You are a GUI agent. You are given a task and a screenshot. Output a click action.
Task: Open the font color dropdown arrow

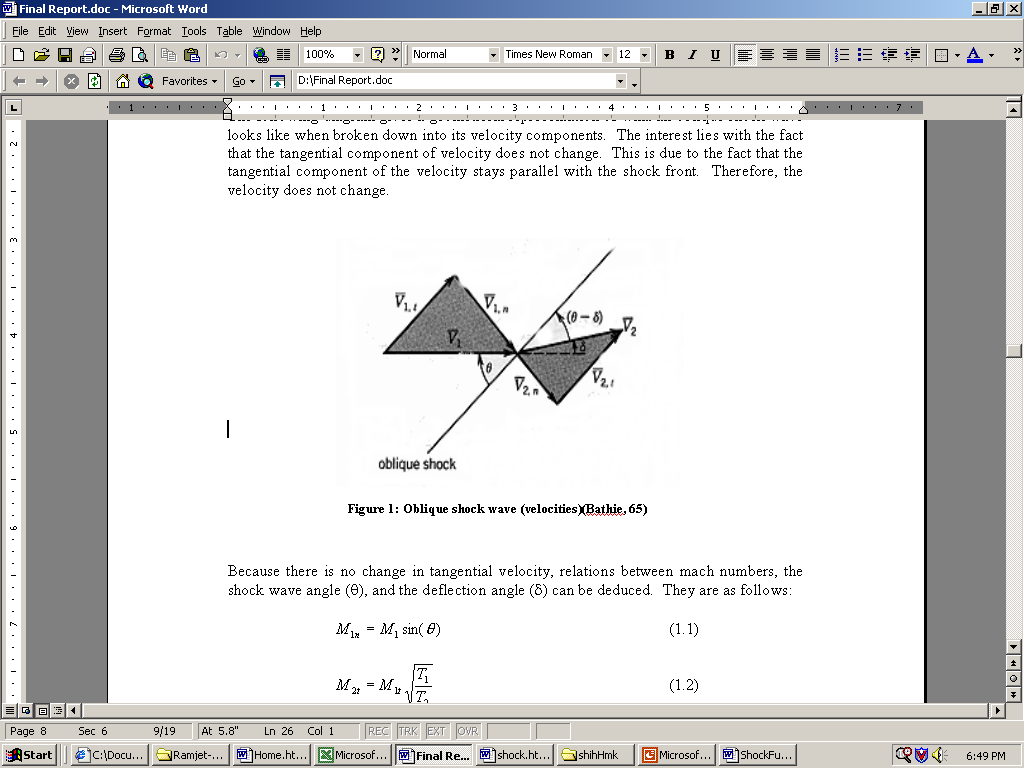pos(991,55)
